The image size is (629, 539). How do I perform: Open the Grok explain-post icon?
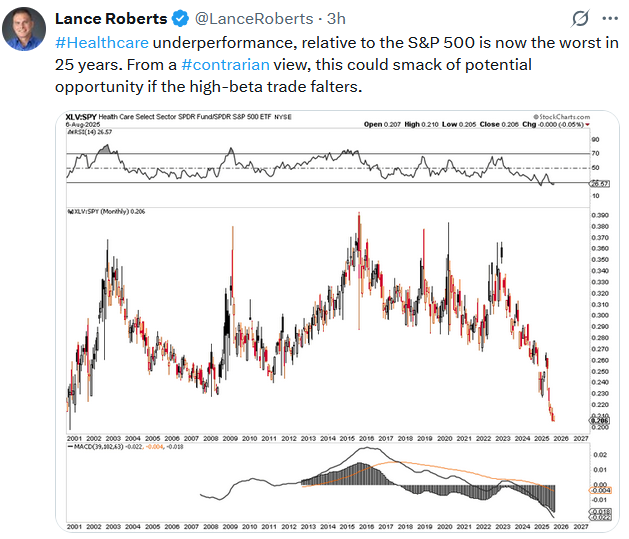[x=579, y=20]
